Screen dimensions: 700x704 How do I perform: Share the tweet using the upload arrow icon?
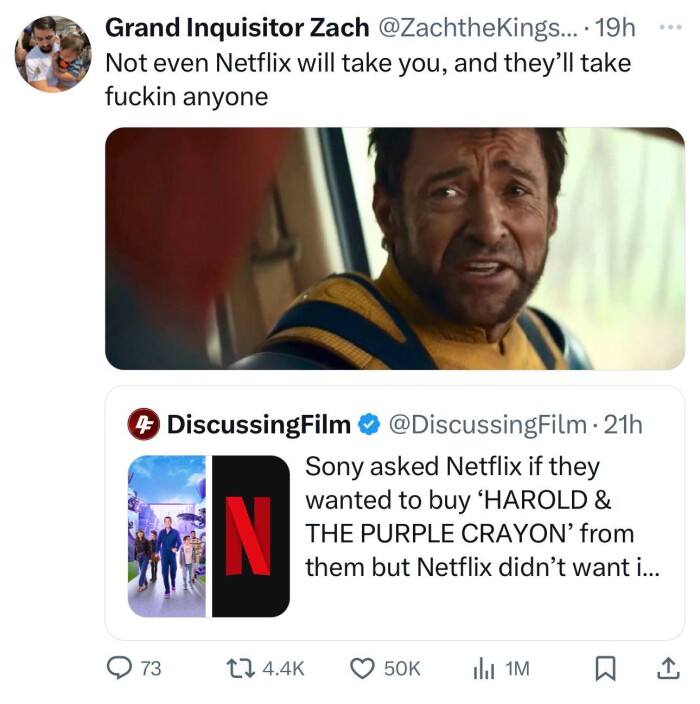click(666, 669)
